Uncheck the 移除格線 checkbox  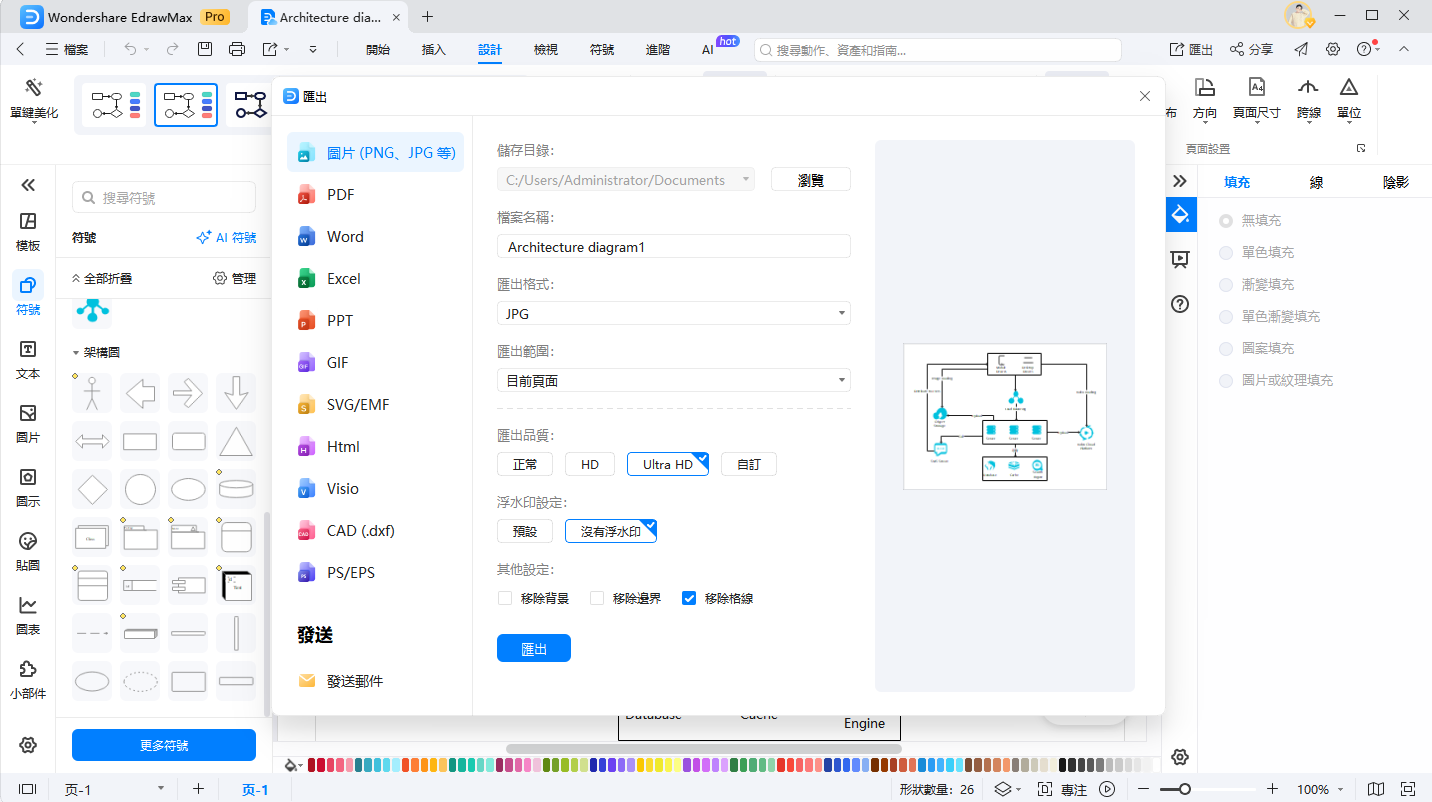coord(689,599)
